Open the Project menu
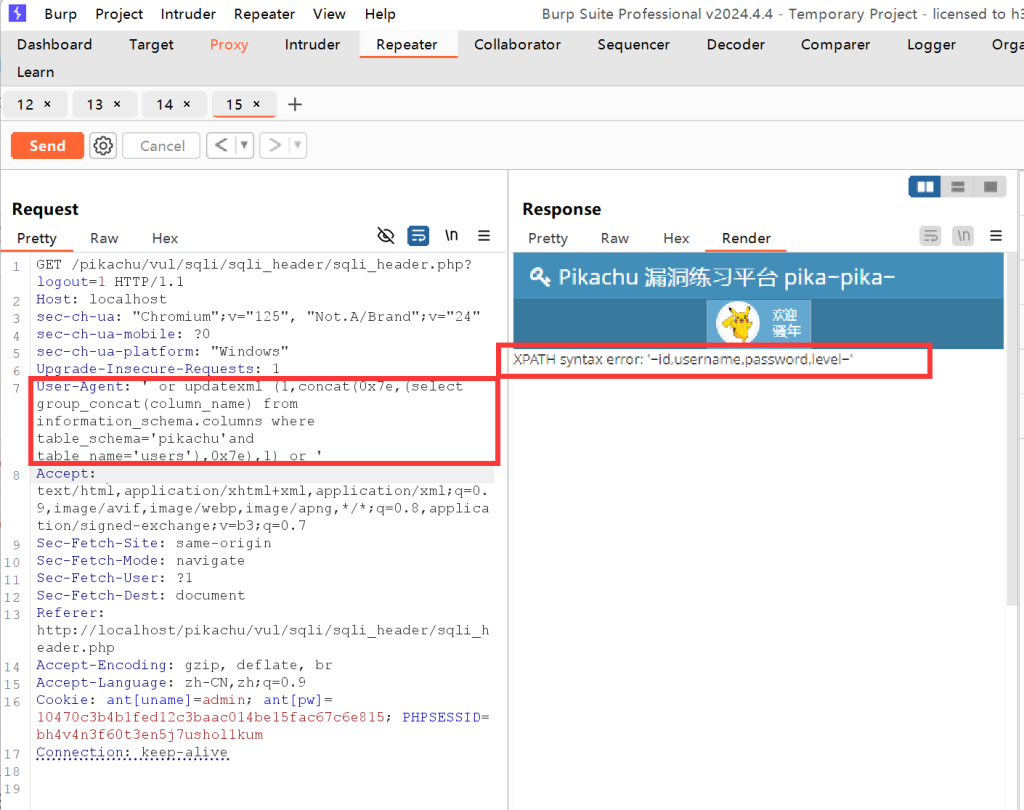This screenshot has height=810, width=1024. [119, 14]
